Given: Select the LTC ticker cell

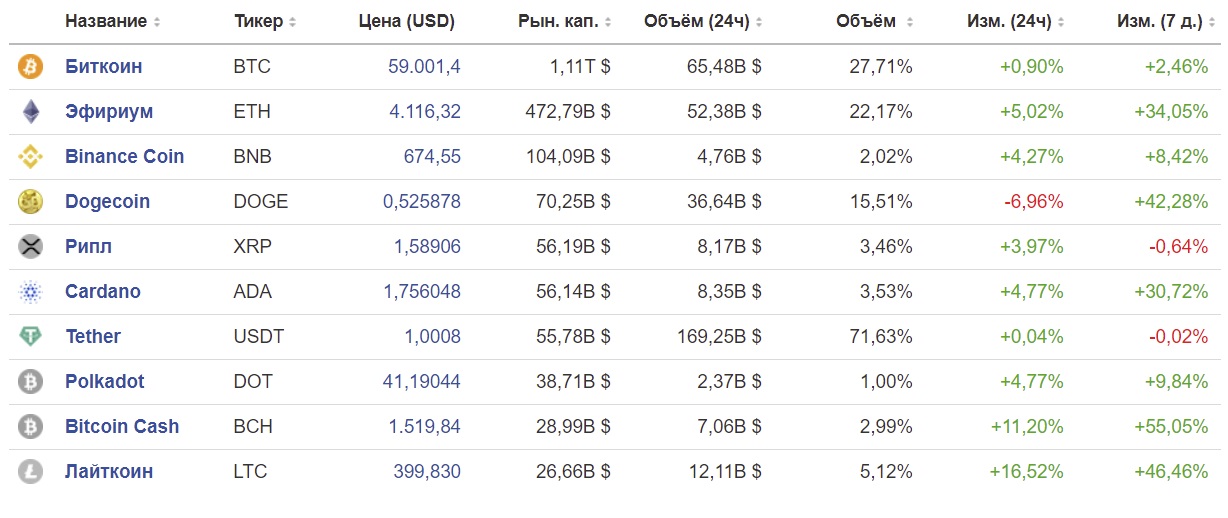Looking at the screenshot, I should click(250, 472).
